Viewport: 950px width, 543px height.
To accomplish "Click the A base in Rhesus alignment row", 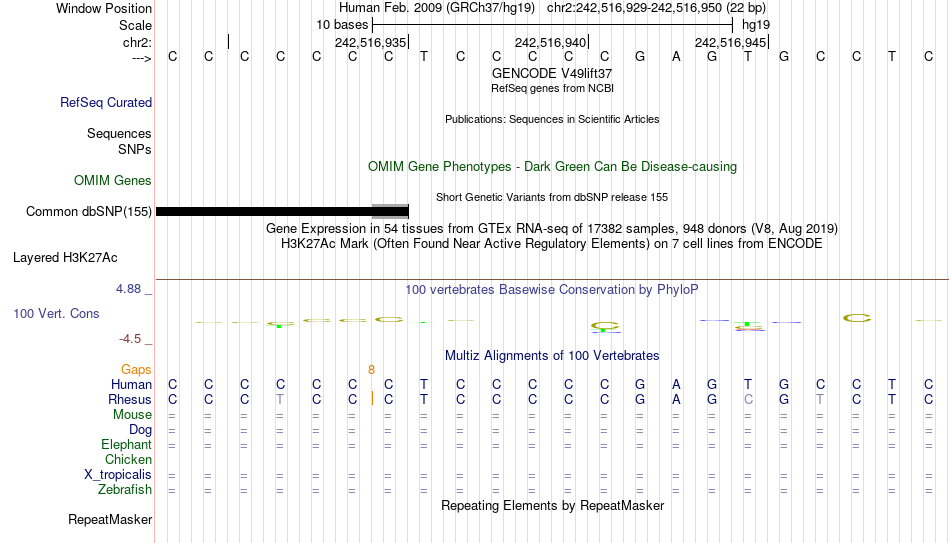I will click(676, 399).
